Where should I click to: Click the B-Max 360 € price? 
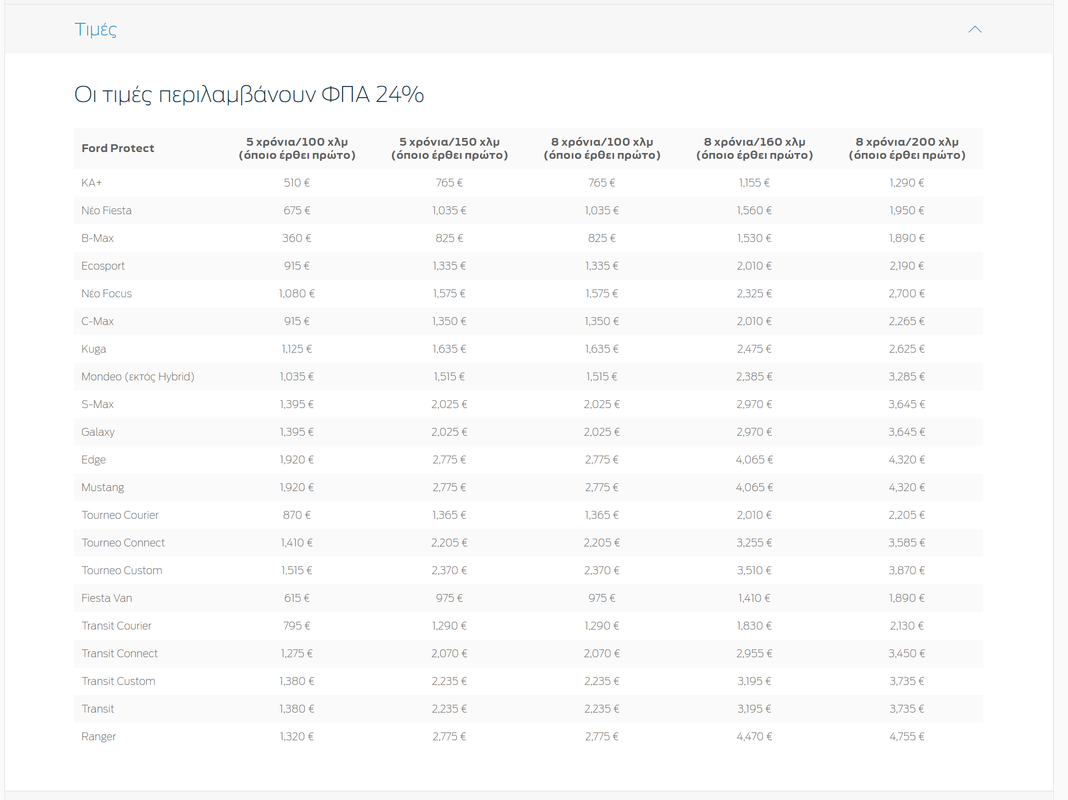coord(297,238)
